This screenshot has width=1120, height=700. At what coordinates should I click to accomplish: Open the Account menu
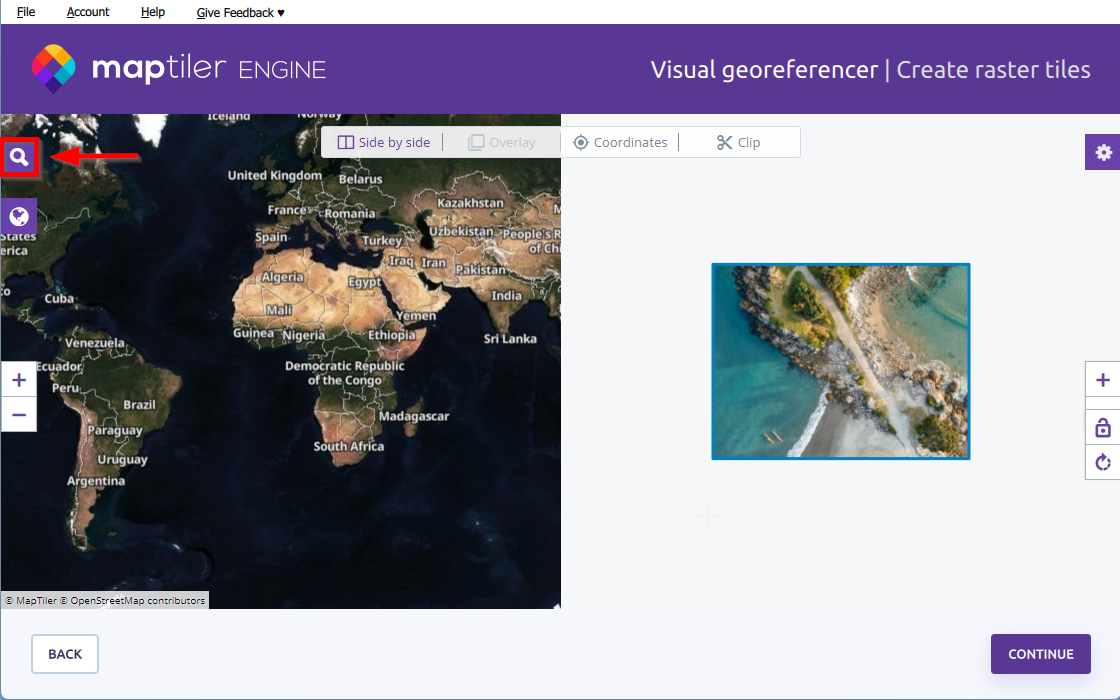[x=88, y=12]
